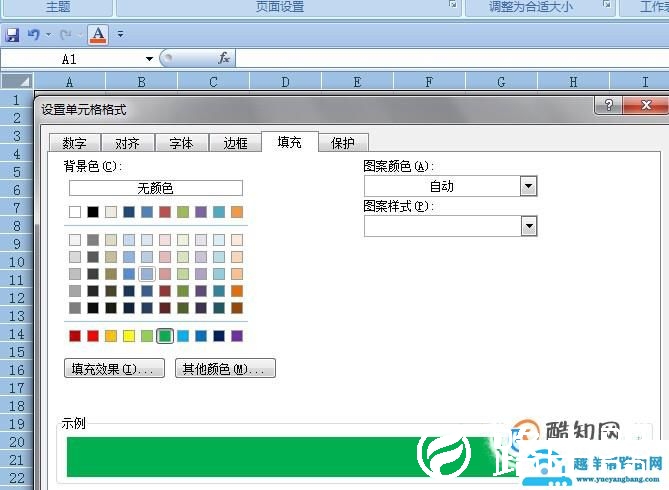The height and width of the screenshot is (490, 669).
Task: Click the formula bar input area
Action: click(452, 58)
